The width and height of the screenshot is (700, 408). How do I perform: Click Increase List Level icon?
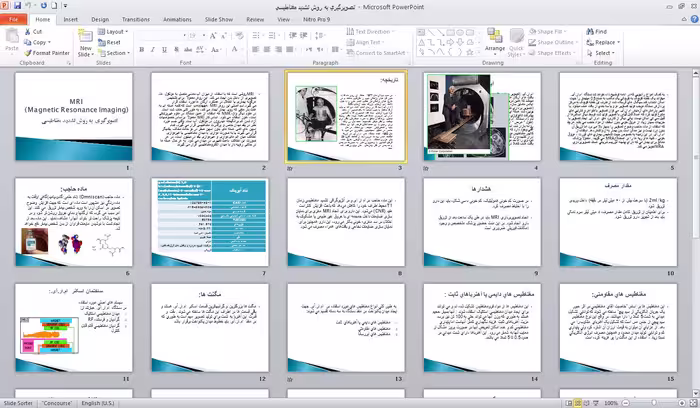(x=304, y=35)
